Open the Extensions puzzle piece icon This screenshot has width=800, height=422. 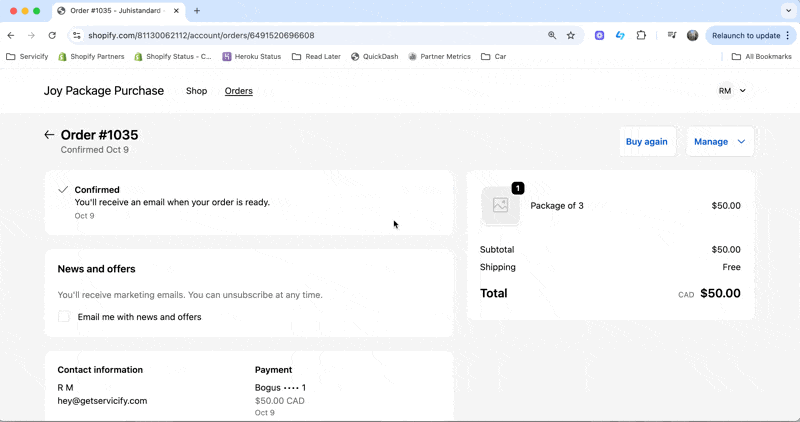click(x=641, y=35)
